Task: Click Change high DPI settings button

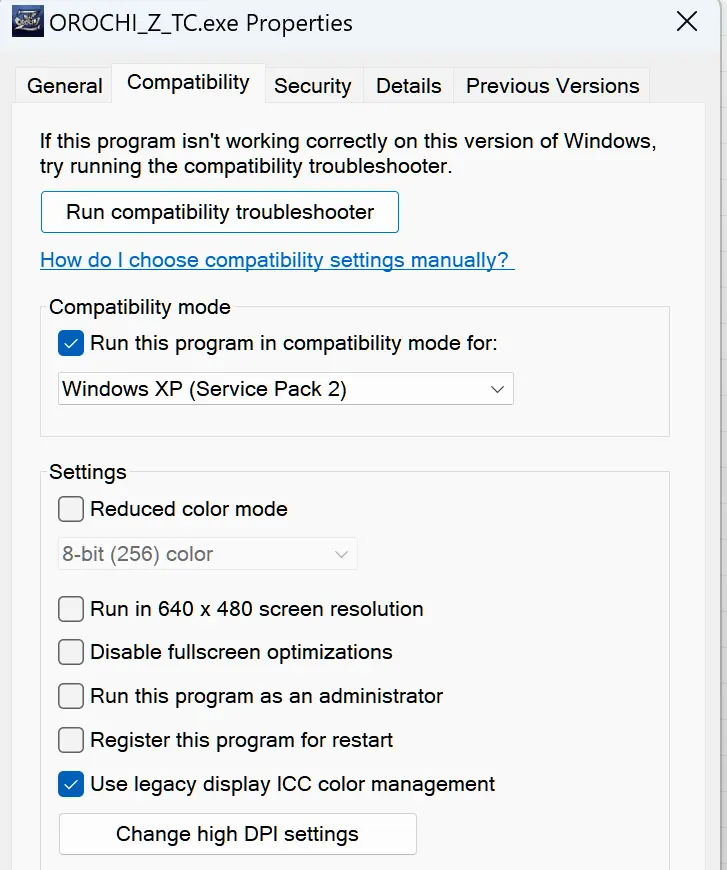Action: pos(237,834)
